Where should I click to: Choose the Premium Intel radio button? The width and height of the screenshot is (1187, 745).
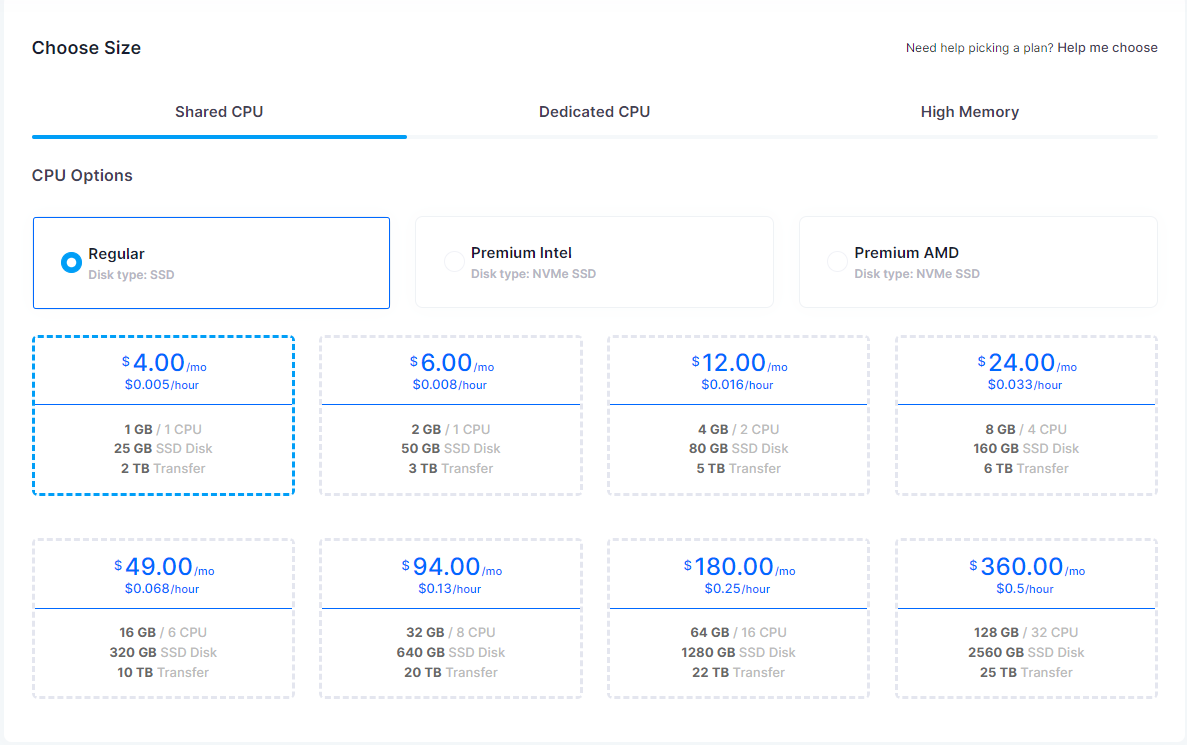[x=454, y=262]
